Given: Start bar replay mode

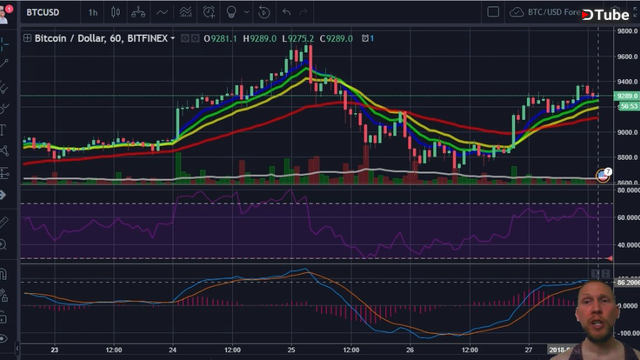Looking at the screenshot, I should pos(264,12).
